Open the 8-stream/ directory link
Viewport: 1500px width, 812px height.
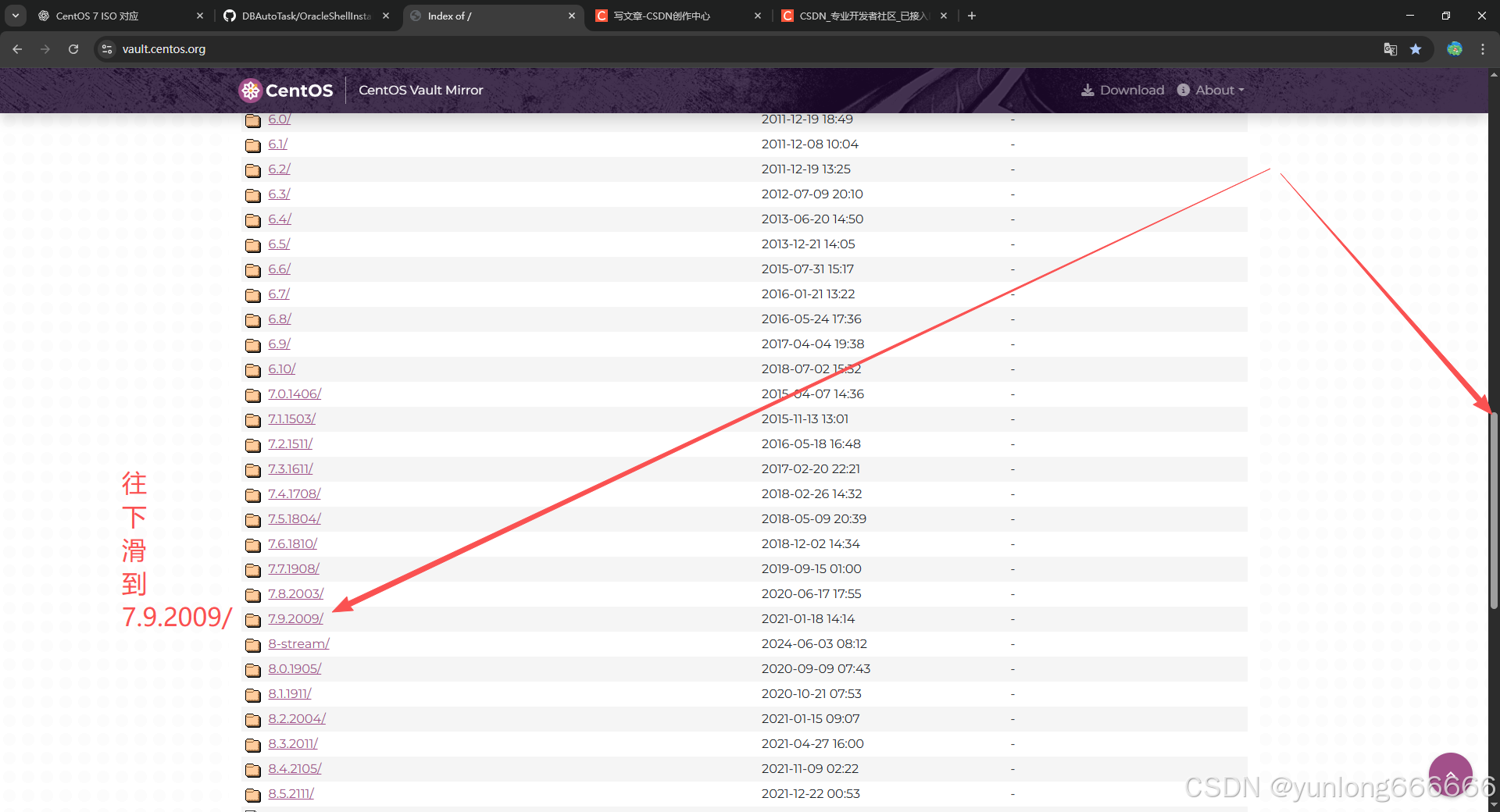click(298, 643)
